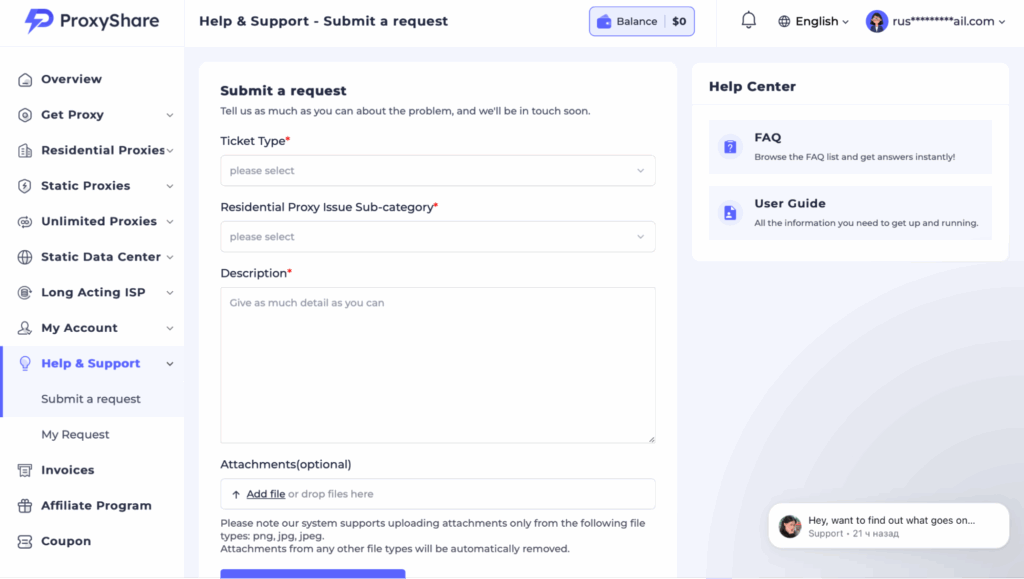Click the blue submit button at form bottom

tap(313, 574)
